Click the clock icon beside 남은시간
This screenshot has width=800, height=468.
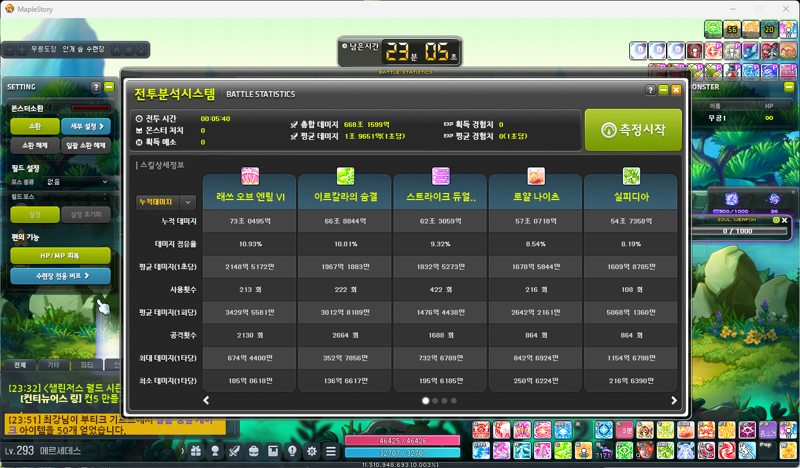click(344, 46)
